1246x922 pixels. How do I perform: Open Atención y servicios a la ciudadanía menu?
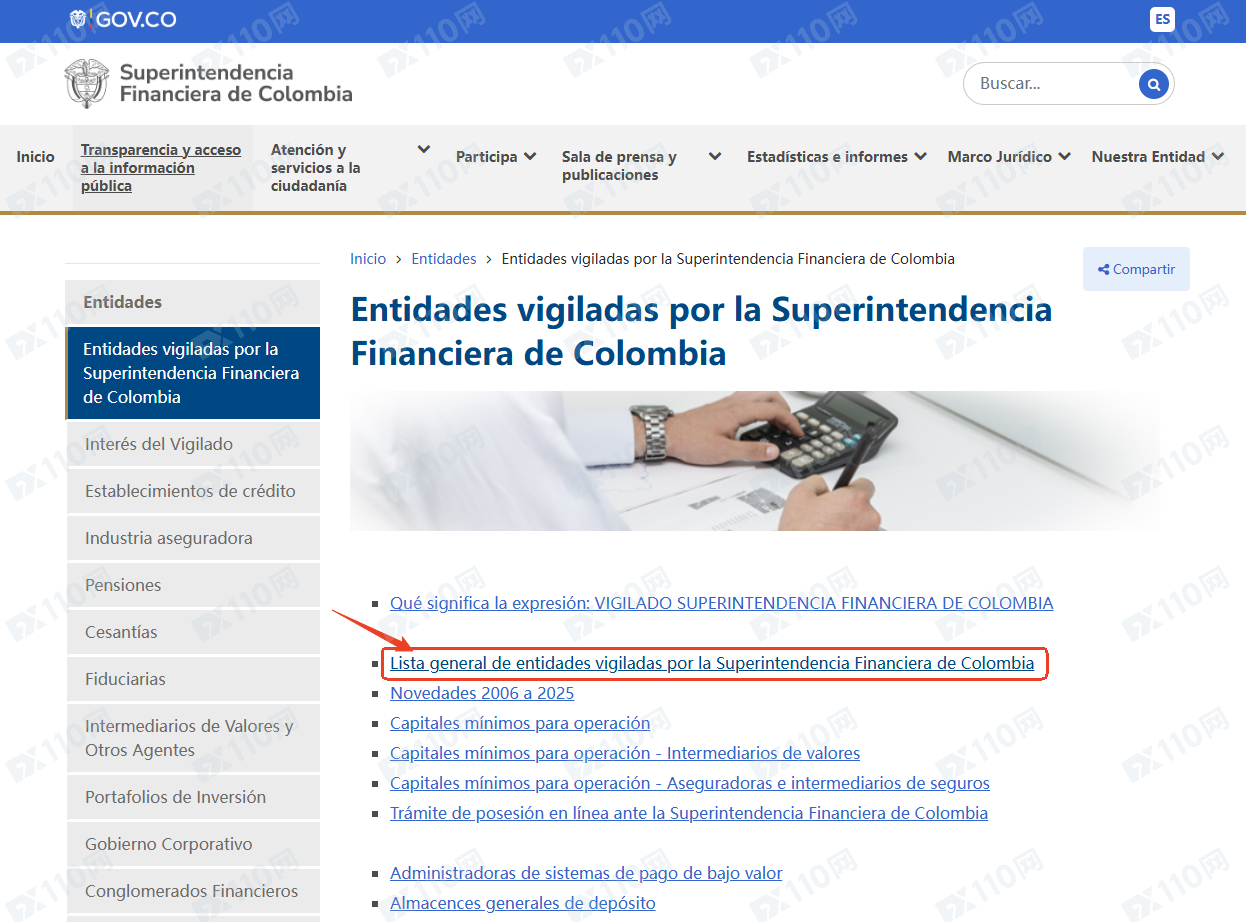tap(316, 168)
